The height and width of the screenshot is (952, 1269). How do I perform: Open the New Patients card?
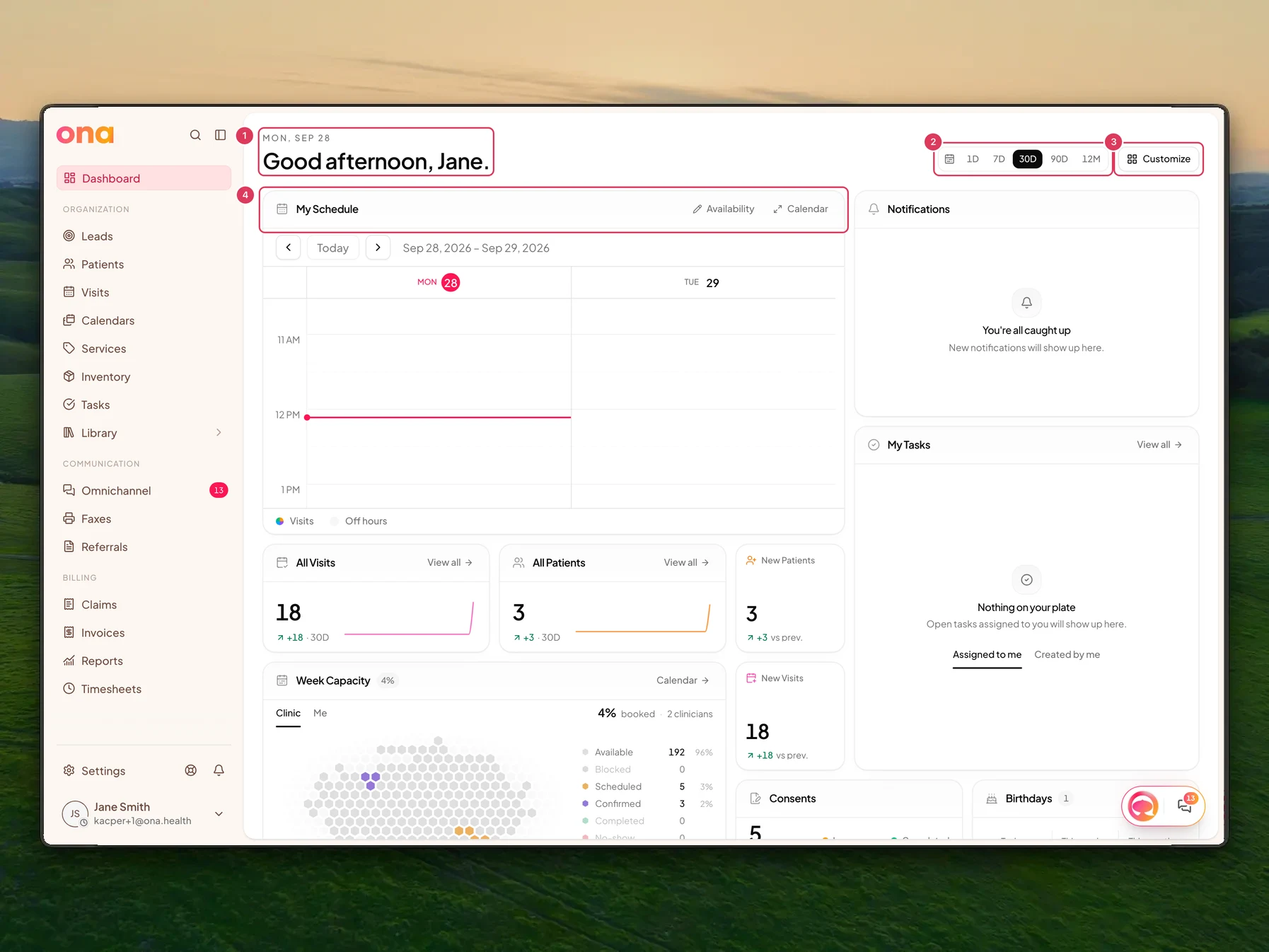[790, 598]
